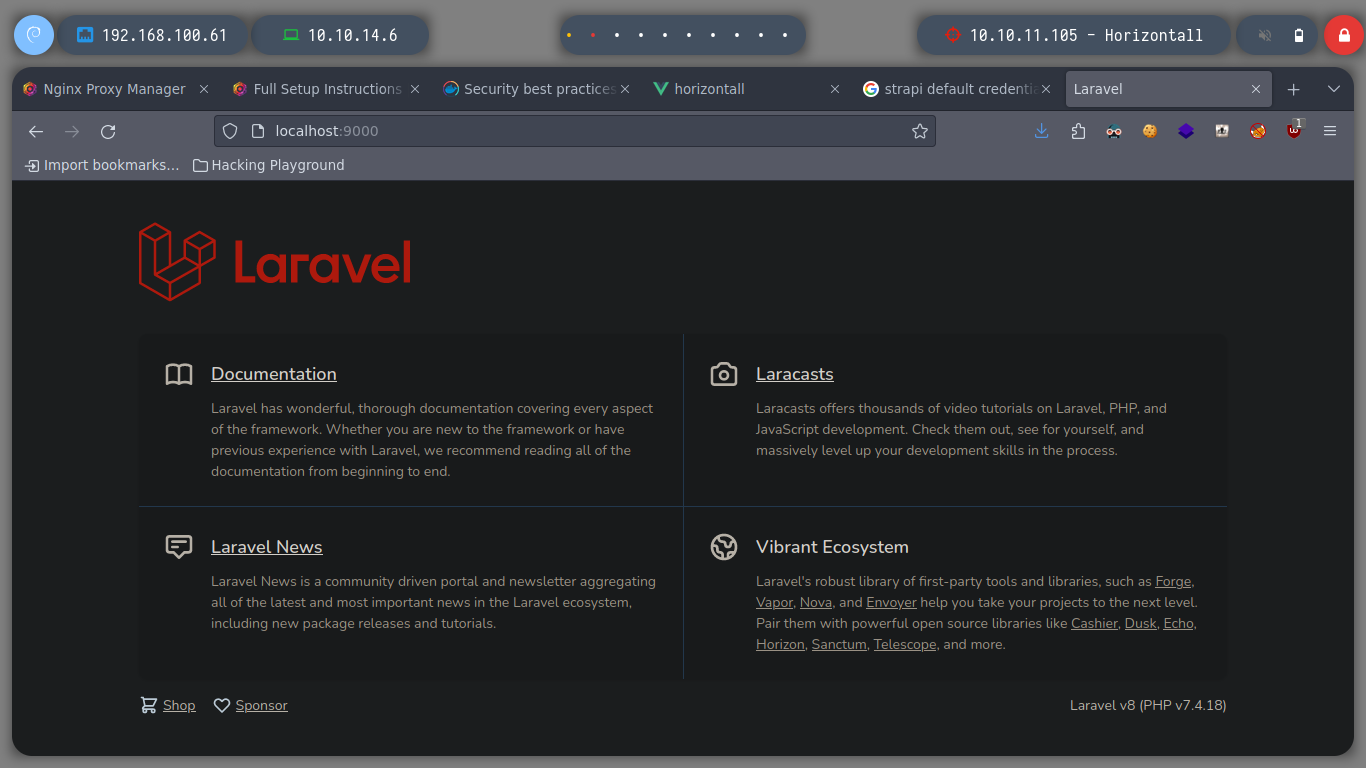Follow the Nova link
The height and width of the screenshot is (768, 1366).
816,602
